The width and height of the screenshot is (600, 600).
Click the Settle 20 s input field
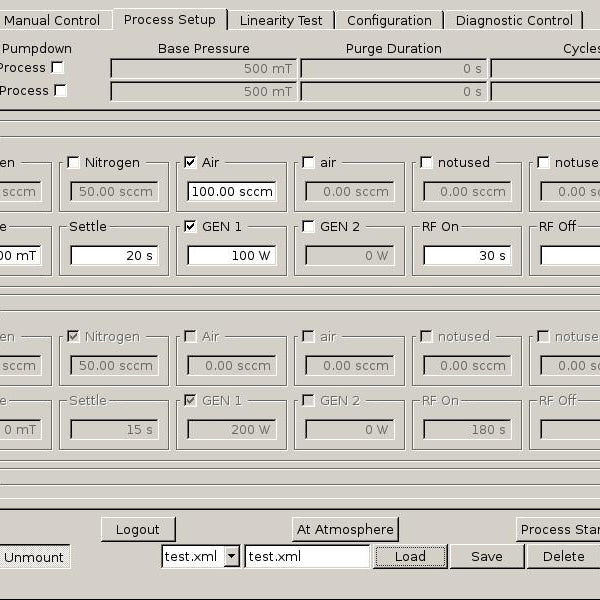coord(113,256)
